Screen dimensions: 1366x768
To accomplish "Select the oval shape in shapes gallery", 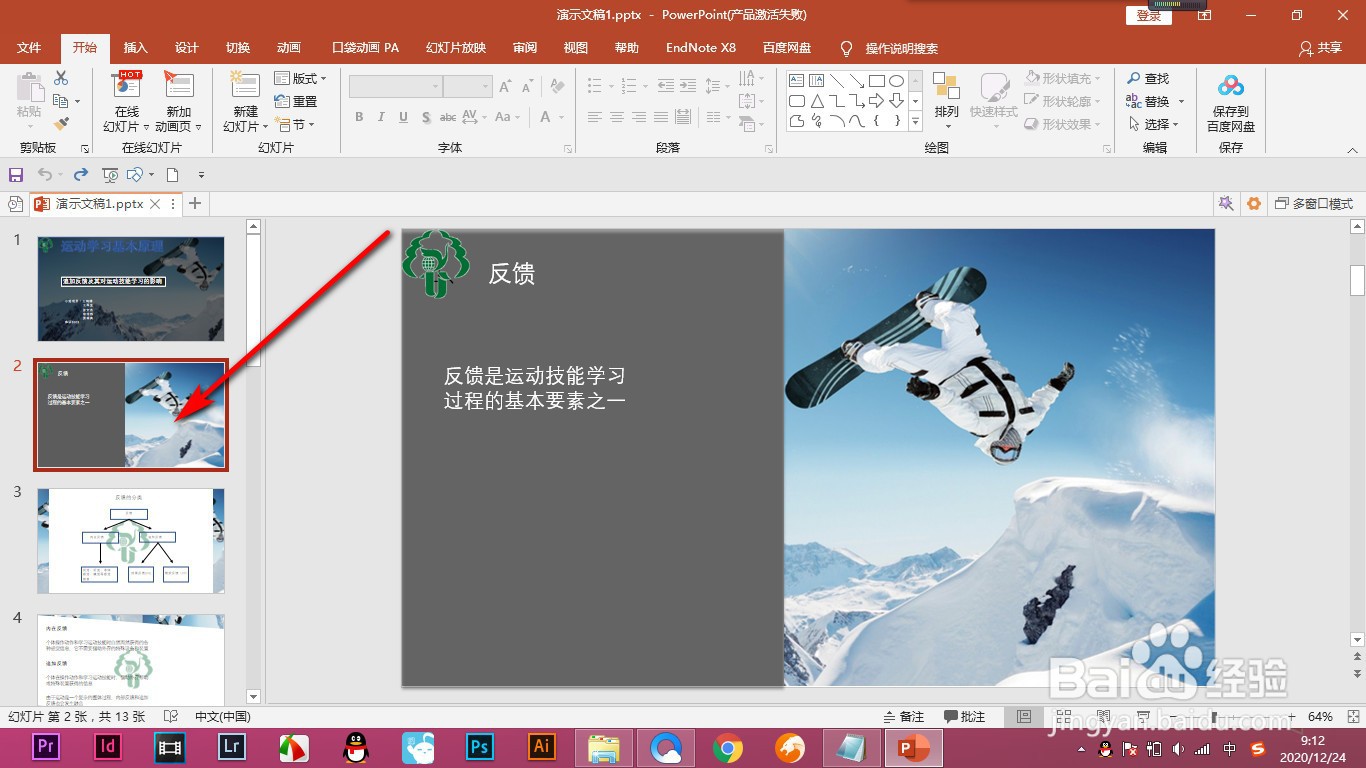I will tap(897, 81).
